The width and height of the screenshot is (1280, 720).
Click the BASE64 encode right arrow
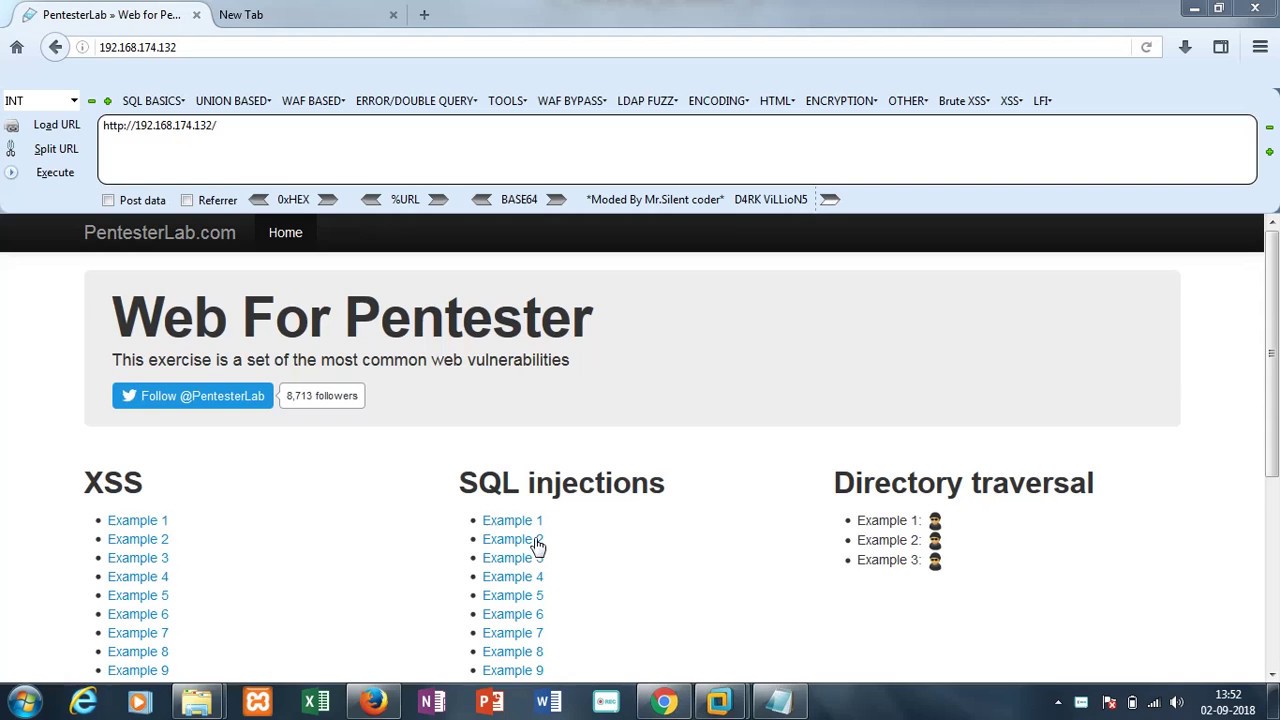[x=557, y=200]
